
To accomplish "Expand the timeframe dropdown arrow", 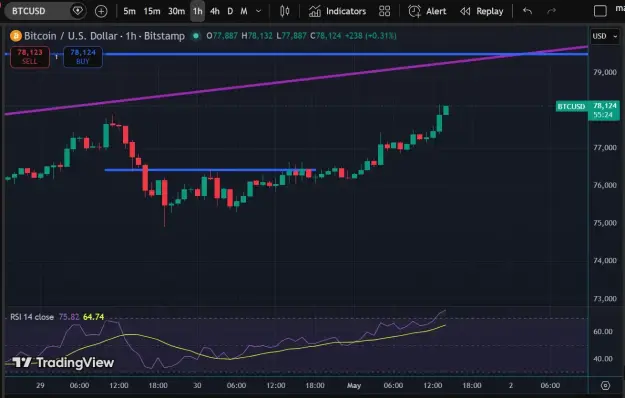I will pyautogui.click(x=259, y=11).
